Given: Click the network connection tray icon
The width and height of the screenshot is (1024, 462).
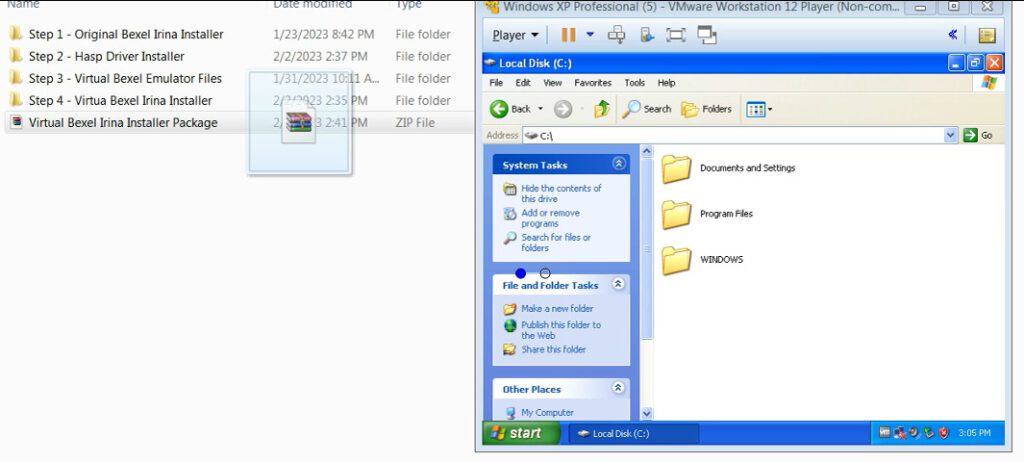Looking at the screenshot, I should tap(900, 433).
